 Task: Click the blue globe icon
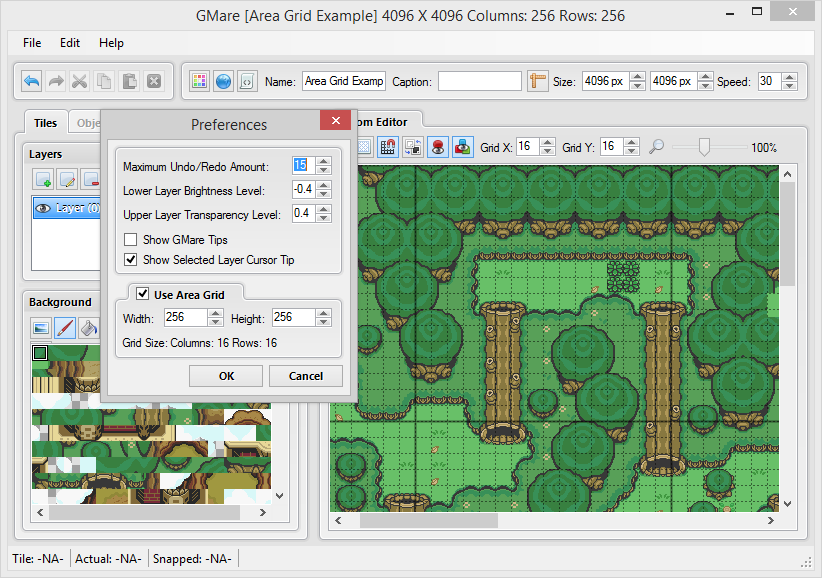point(223,81)
